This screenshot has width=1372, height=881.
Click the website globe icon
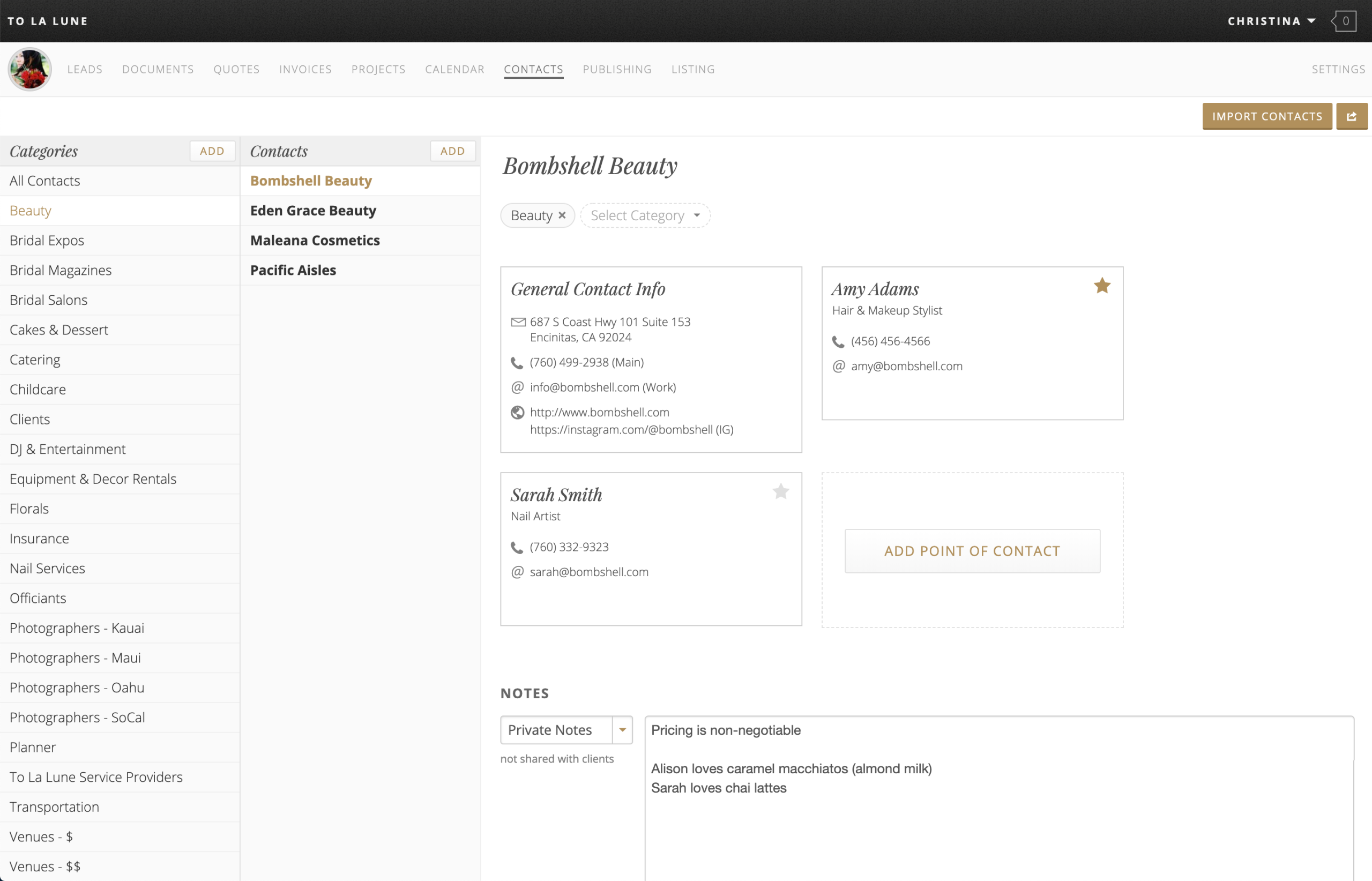coord(517,413)
